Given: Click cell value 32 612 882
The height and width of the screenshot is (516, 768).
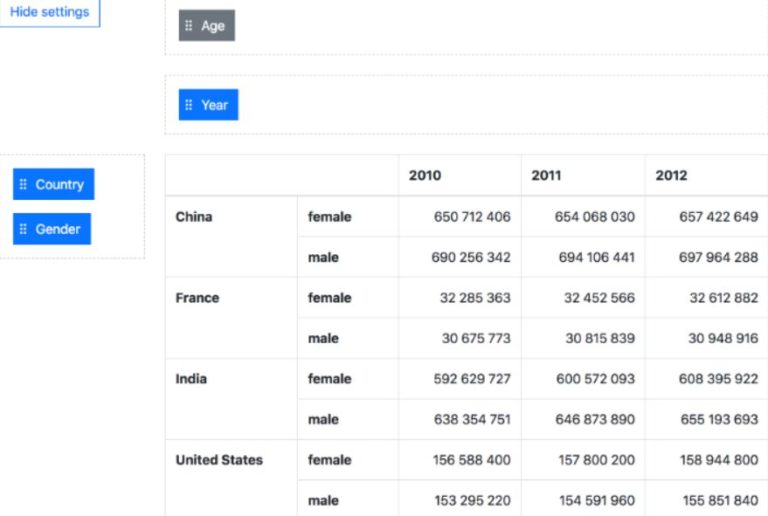Looking at the screenshot, I should [x=724, y=298].
